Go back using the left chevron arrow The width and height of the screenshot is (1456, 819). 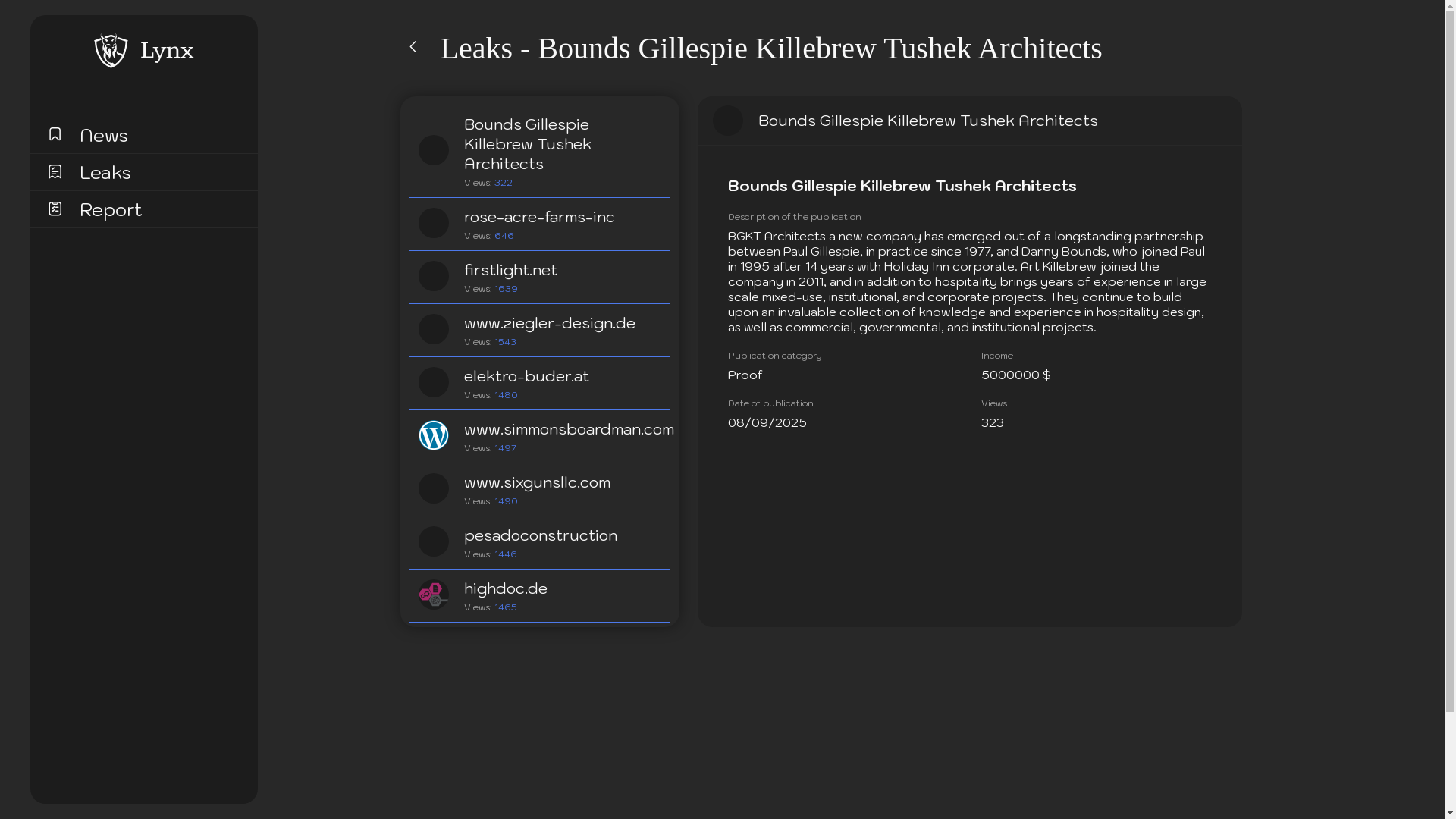click(413, 47)
